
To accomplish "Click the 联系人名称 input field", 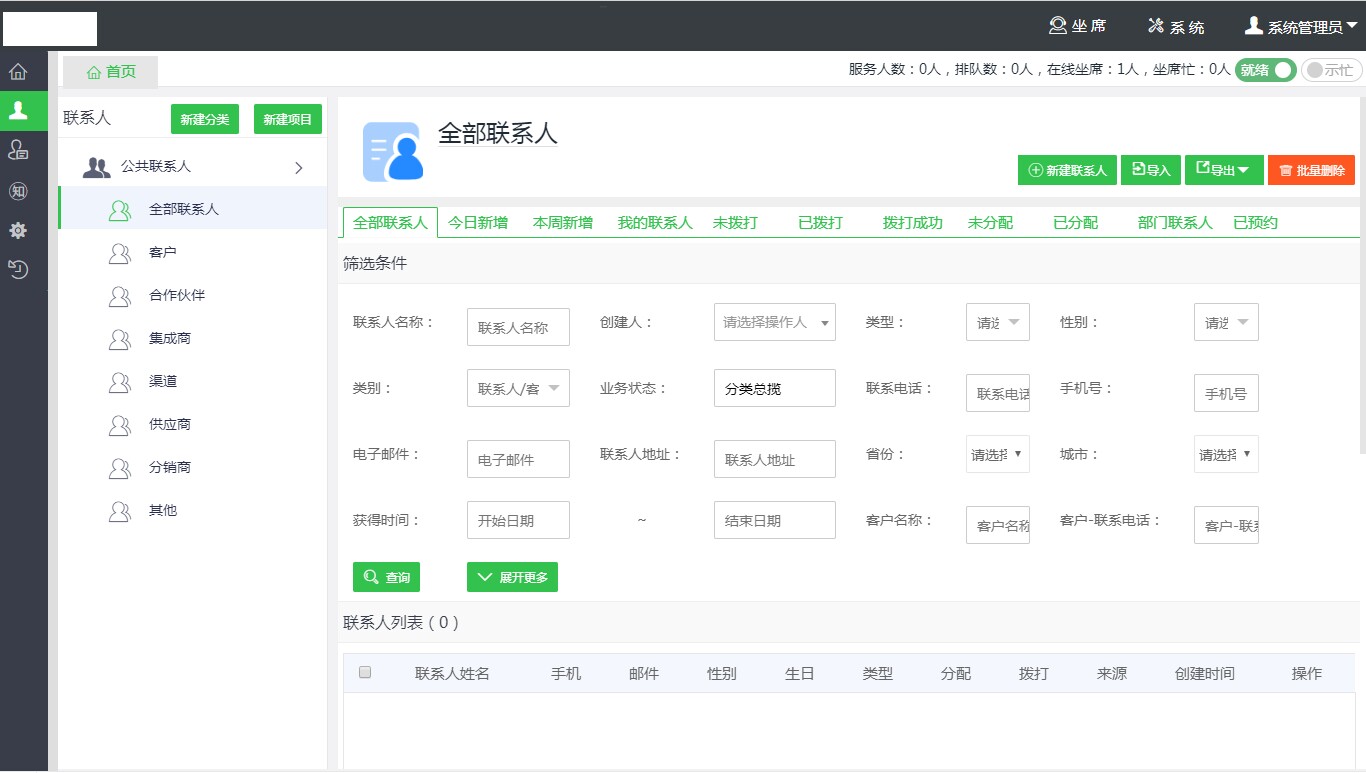I will [x=518, y=326].
